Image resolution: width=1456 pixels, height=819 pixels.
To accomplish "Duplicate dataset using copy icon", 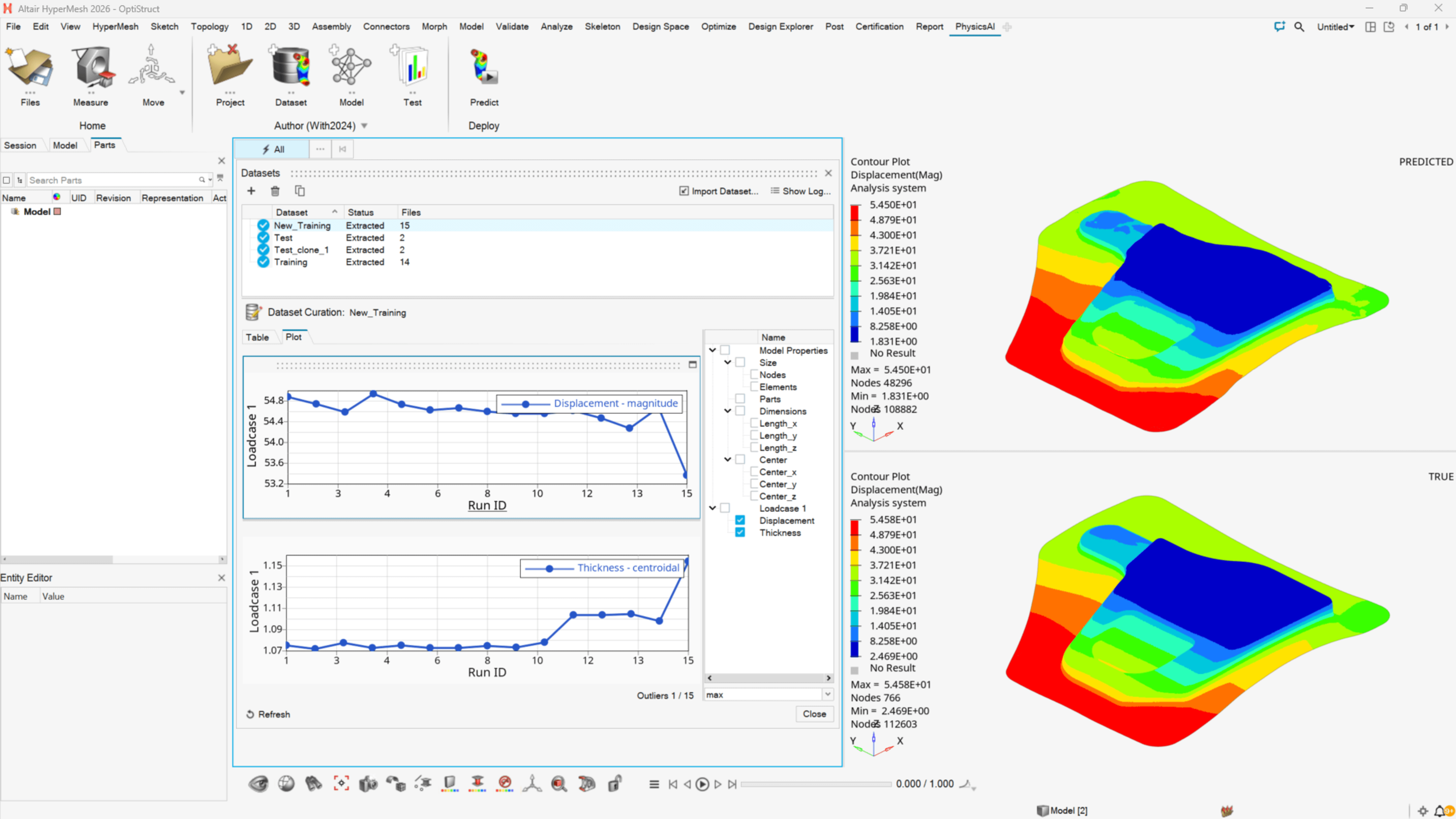I will (300, 191).
